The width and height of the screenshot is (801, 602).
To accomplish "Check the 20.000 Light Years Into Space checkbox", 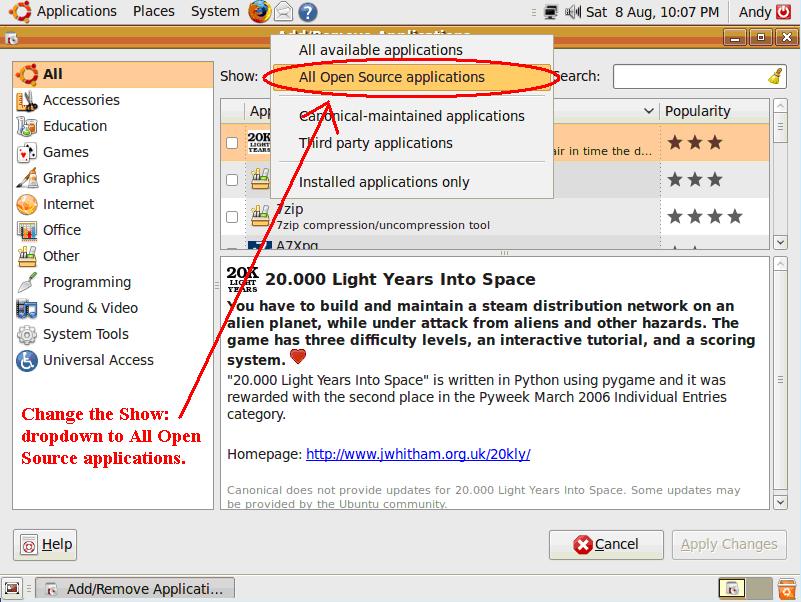I will click(x=232, y=143).
